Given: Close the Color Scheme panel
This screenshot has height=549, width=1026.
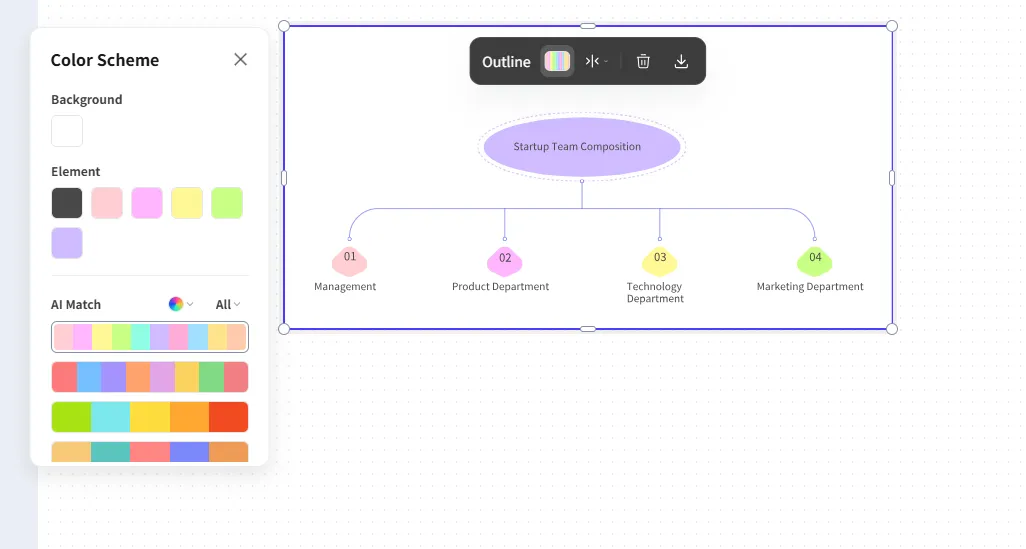Looking at the screenshot, I should 240,60.
